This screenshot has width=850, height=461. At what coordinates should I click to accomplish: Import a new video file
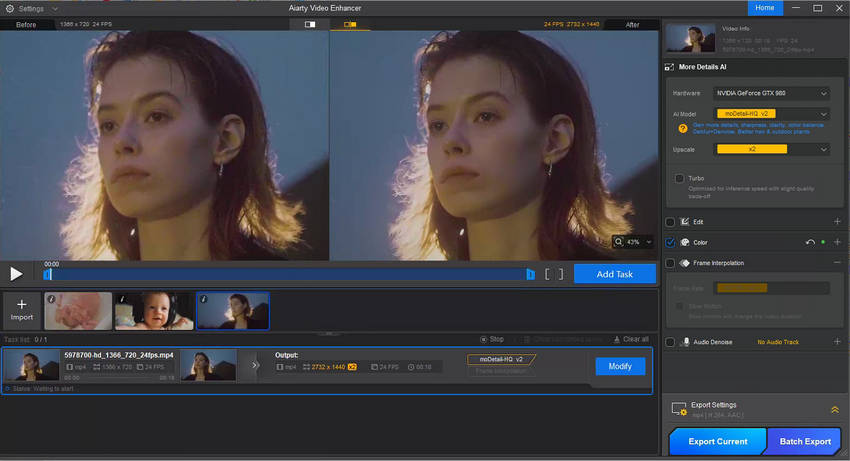coord(22,310)
